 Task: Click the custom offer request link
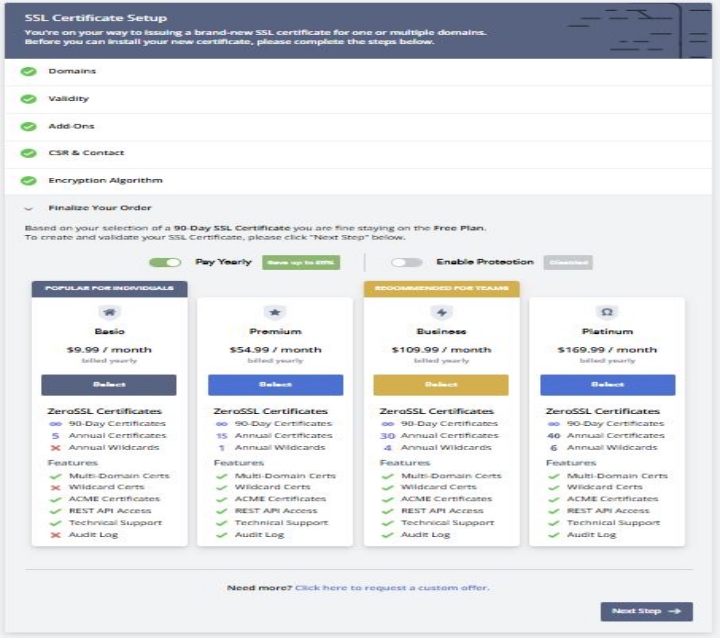(x=392, y=588)
